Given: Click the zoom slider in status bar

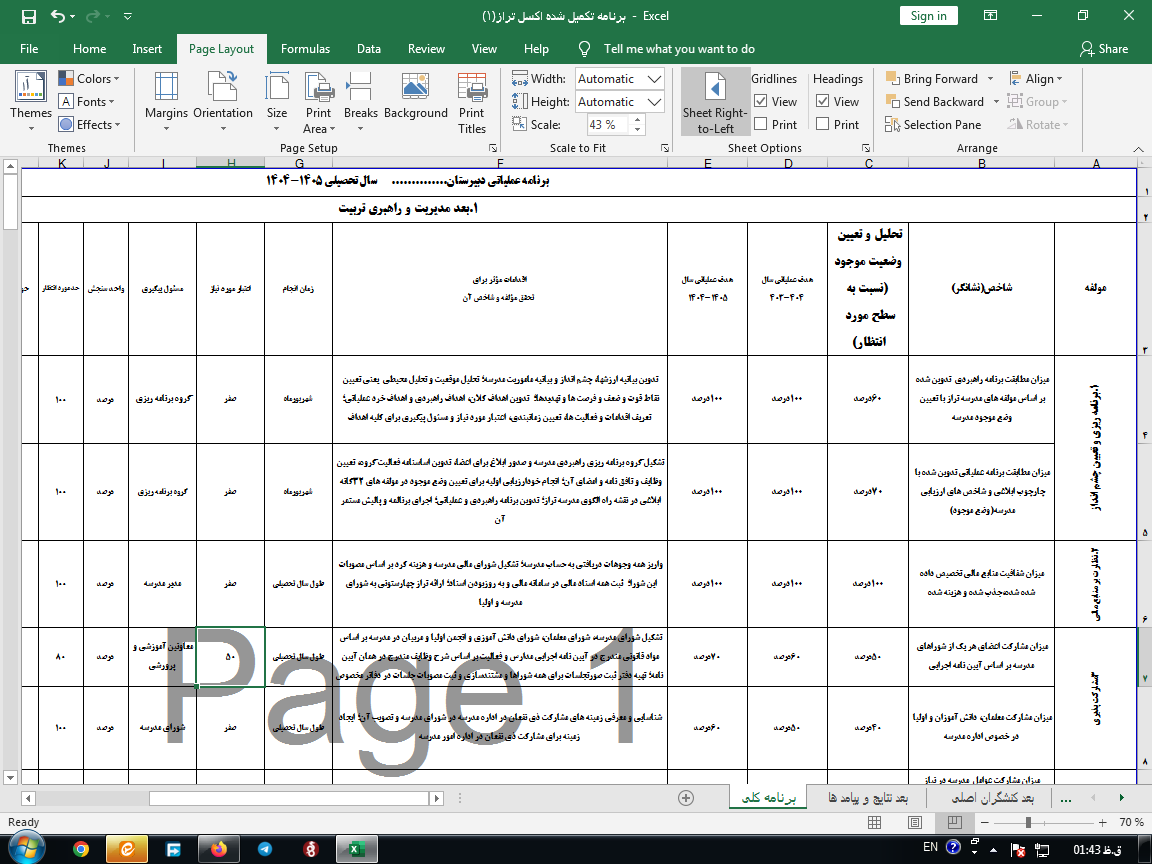Looking at the screenshot, I should click(x=1028, y=822).
